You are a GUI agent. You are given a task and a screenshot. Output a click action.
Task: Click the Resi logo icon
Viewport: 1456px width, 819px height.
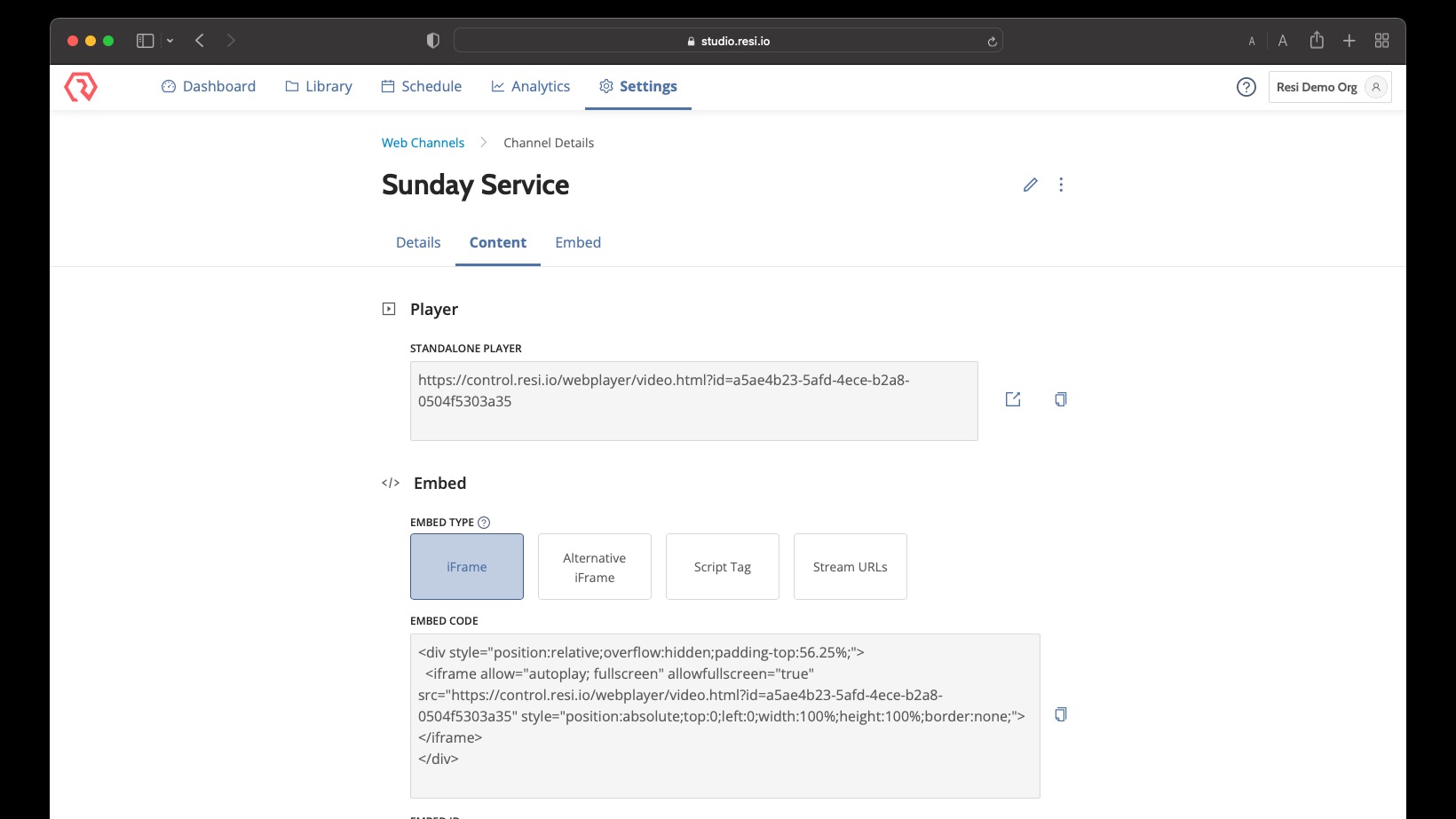[x=81, y=87]
